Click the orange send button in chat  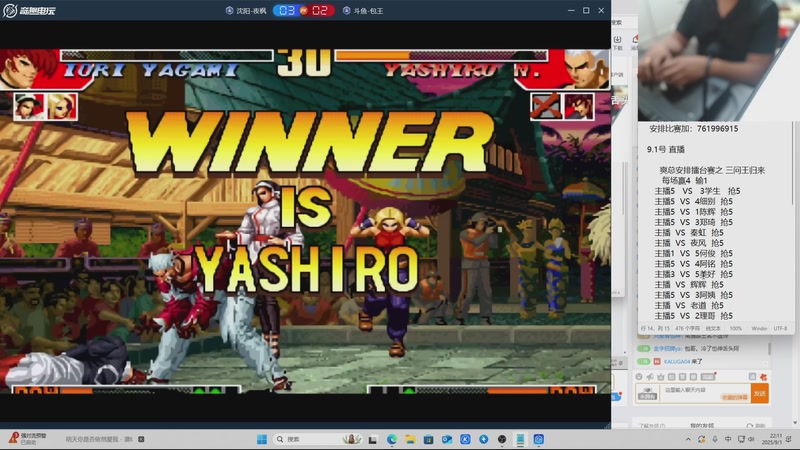[x=760, y=393]
